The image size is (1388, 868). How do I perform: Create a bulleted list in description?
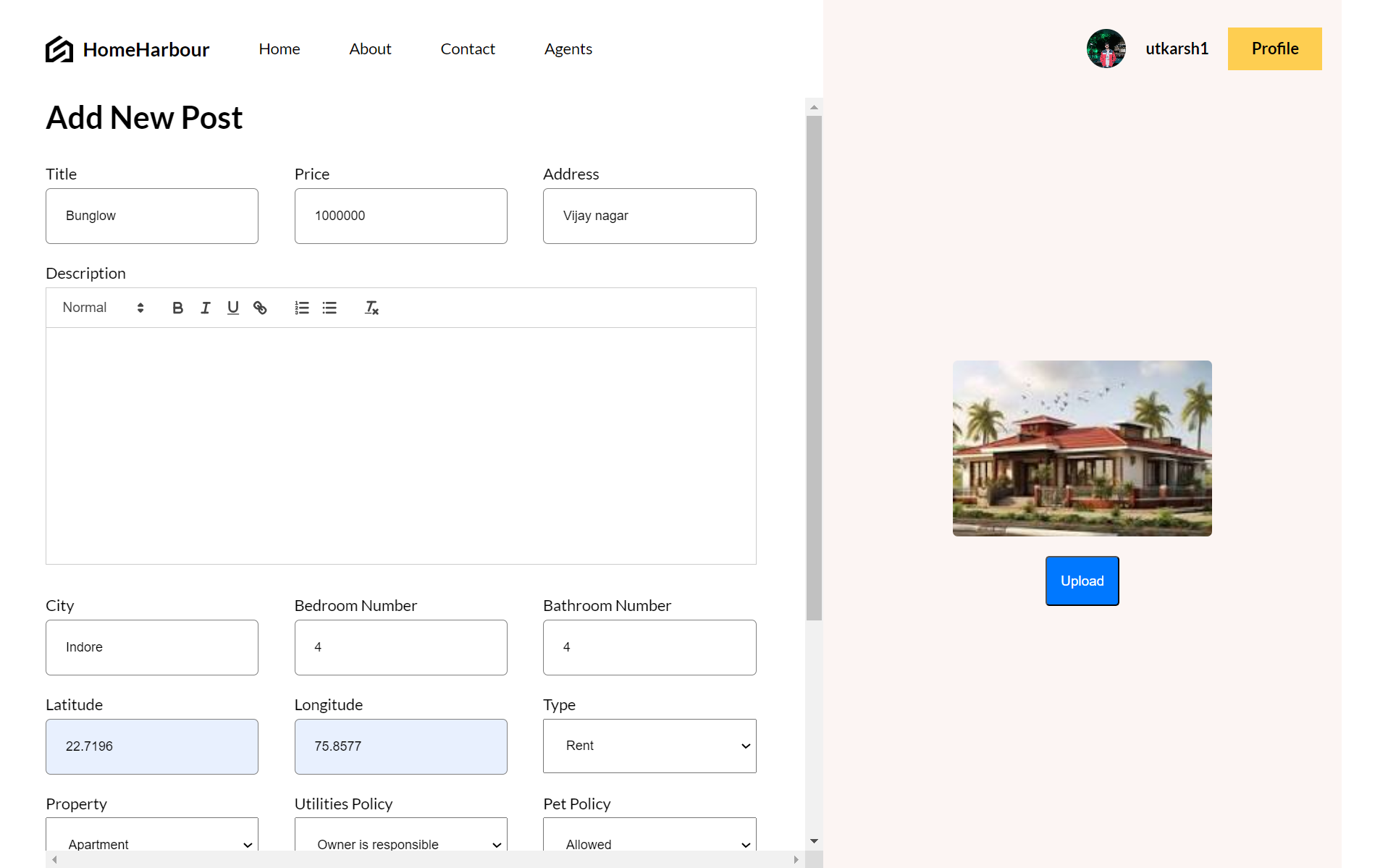(329, 308)
